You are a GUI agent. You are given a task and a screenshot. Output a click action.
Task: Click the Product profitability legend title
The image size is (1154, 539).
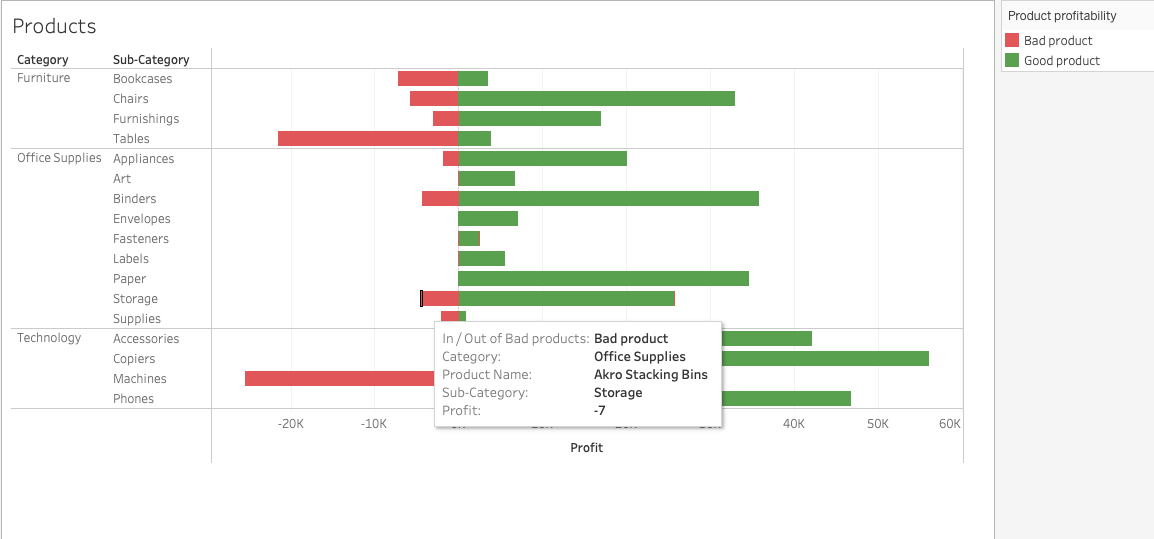1061,16
